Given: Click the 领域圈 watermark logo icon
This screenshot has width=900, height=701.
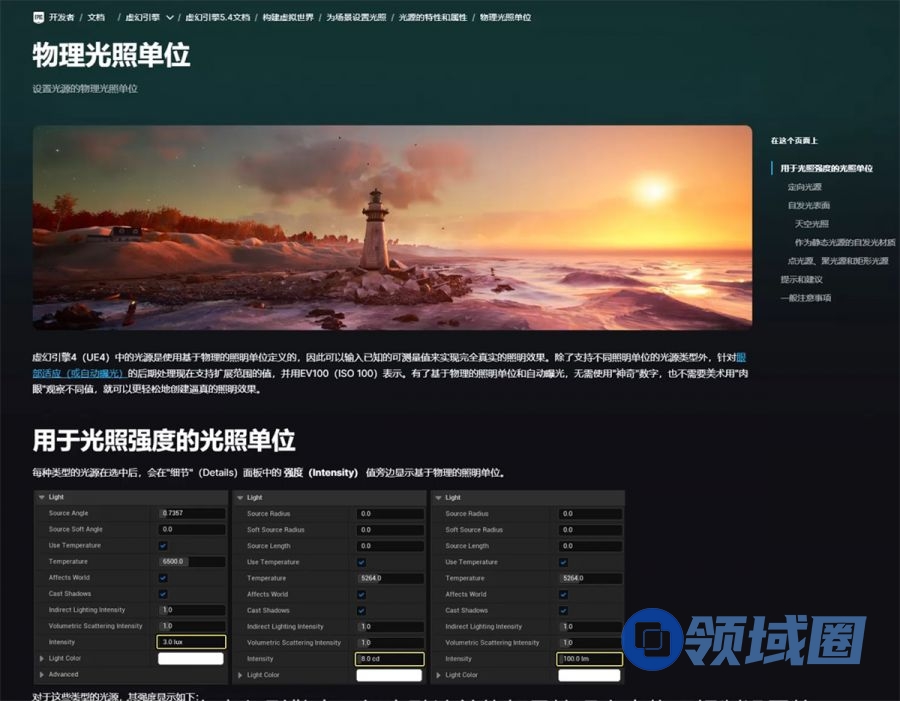Looking at the screenshot, I should pyautogui.click(x=653, y=639).
